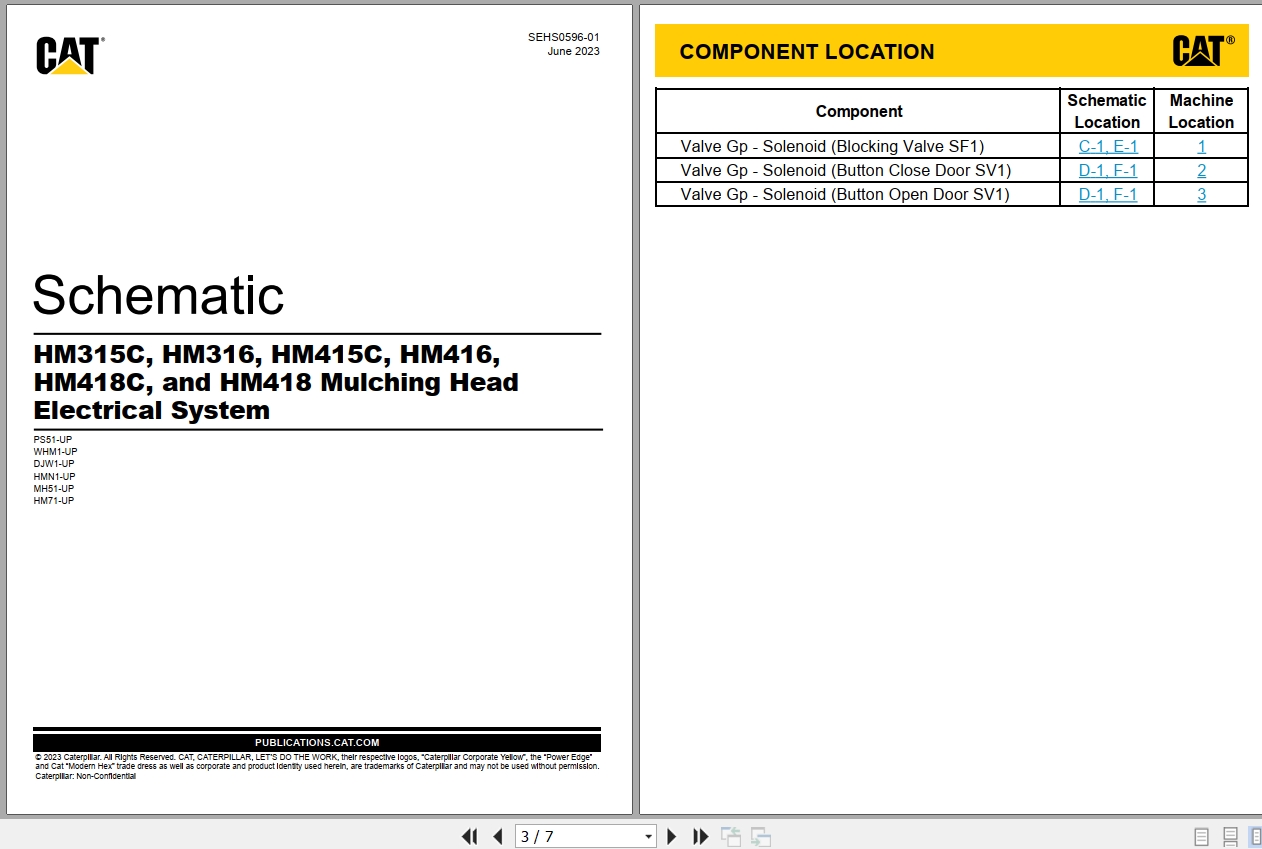Open D-1, F-1 link for Button Close Door
Screen dimensions: 1262x849
pyautogui.click(x=1107, y=170)
